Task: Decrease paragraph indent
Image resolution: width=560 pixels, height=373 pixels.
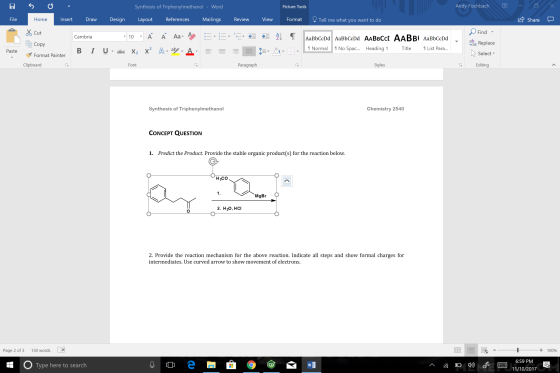Action: click(x=252, y=36)
